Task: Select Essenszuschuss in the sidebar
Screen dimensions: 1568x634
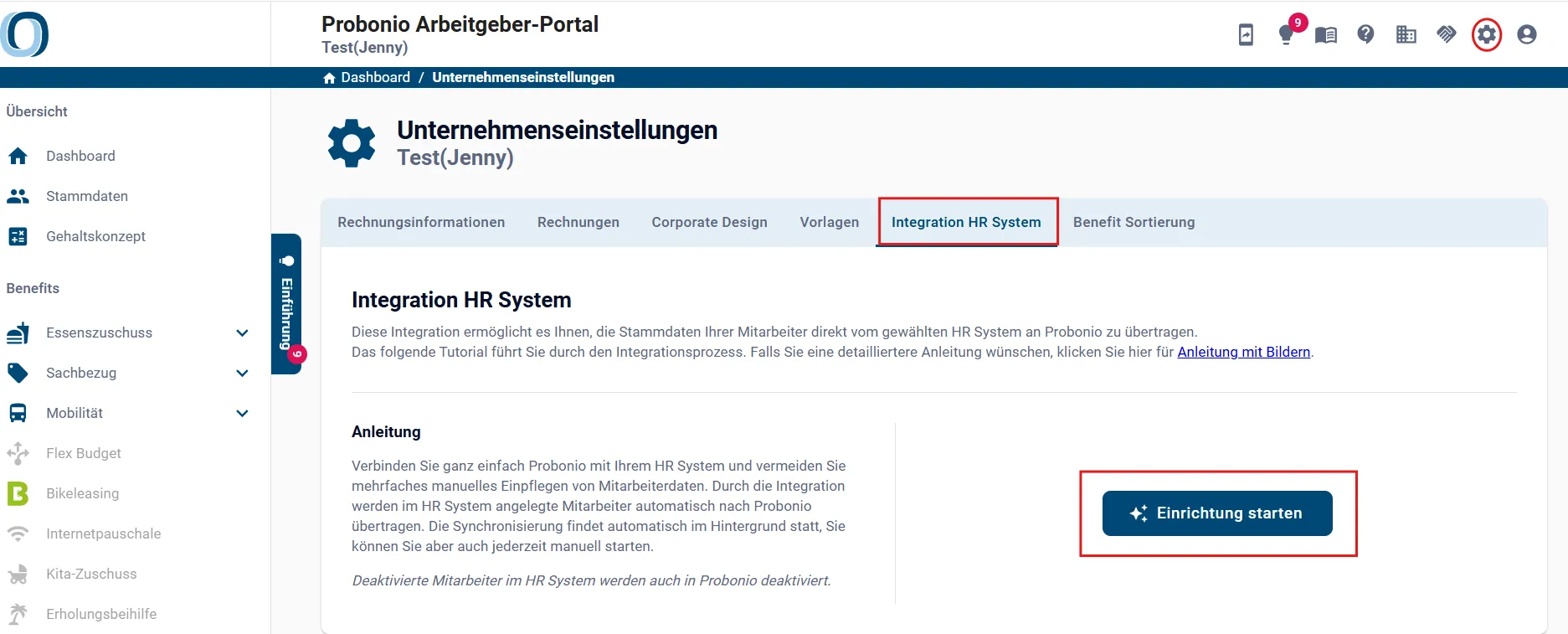Action: click(x=100, y=332)
